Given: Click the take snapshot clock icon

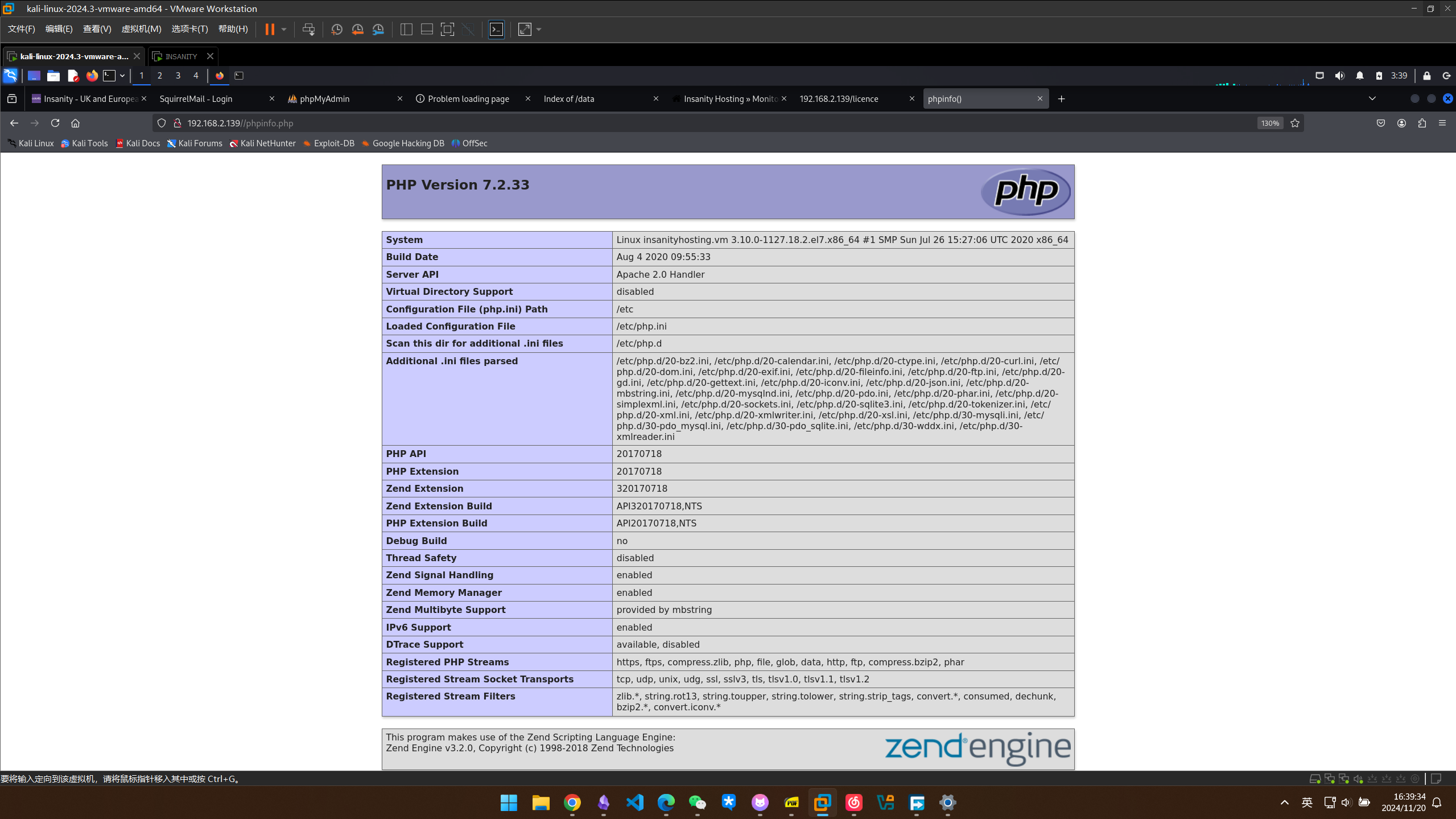Looking at the screenshot, I should click(x=336, y=29).
